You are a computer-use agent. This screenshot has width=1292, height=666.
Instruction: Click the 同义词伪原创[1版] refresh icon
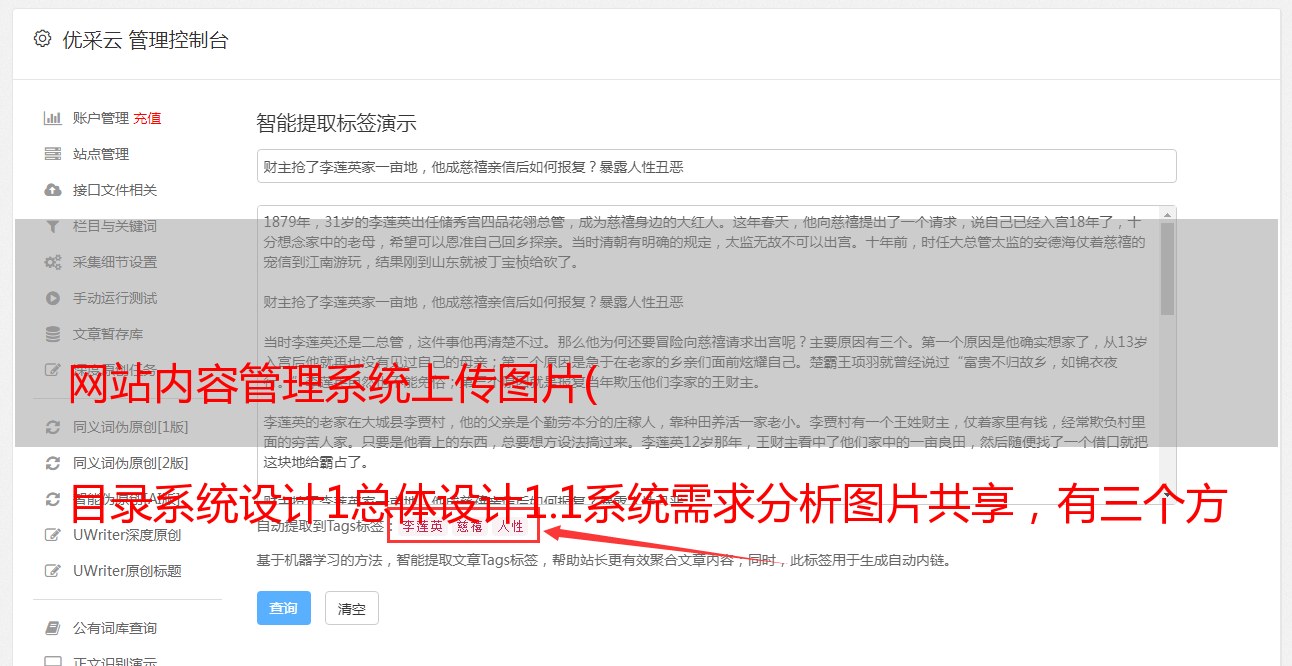pyautogui.click(x=53, y=427)
